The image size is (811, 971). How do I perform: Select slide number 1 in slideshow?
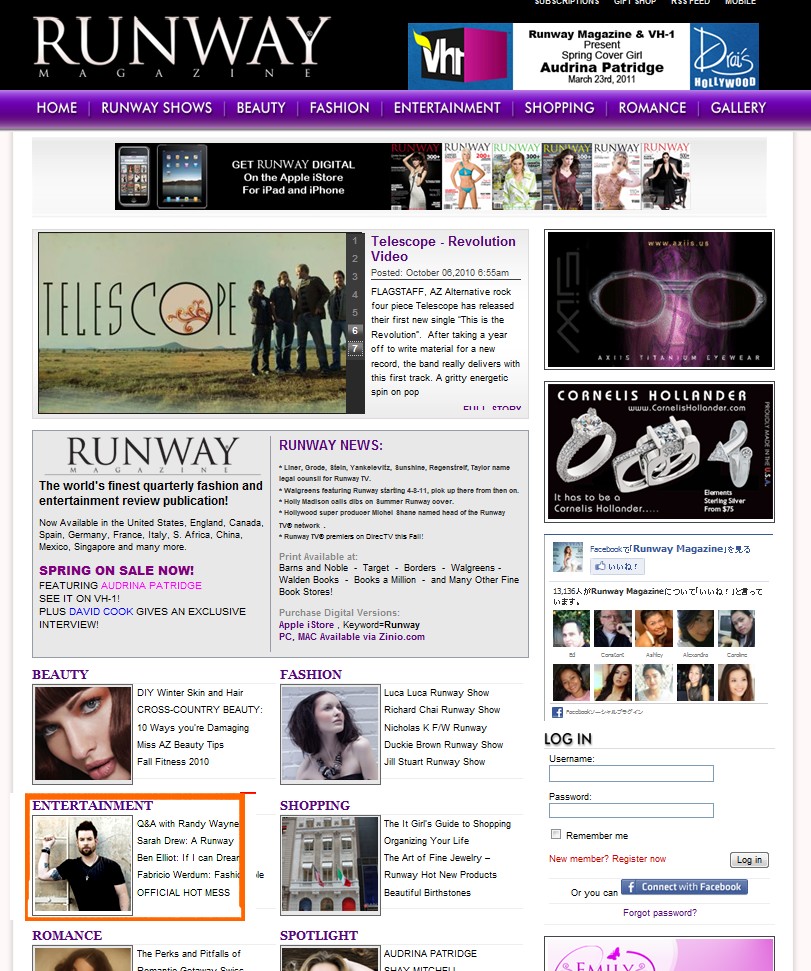355,241
